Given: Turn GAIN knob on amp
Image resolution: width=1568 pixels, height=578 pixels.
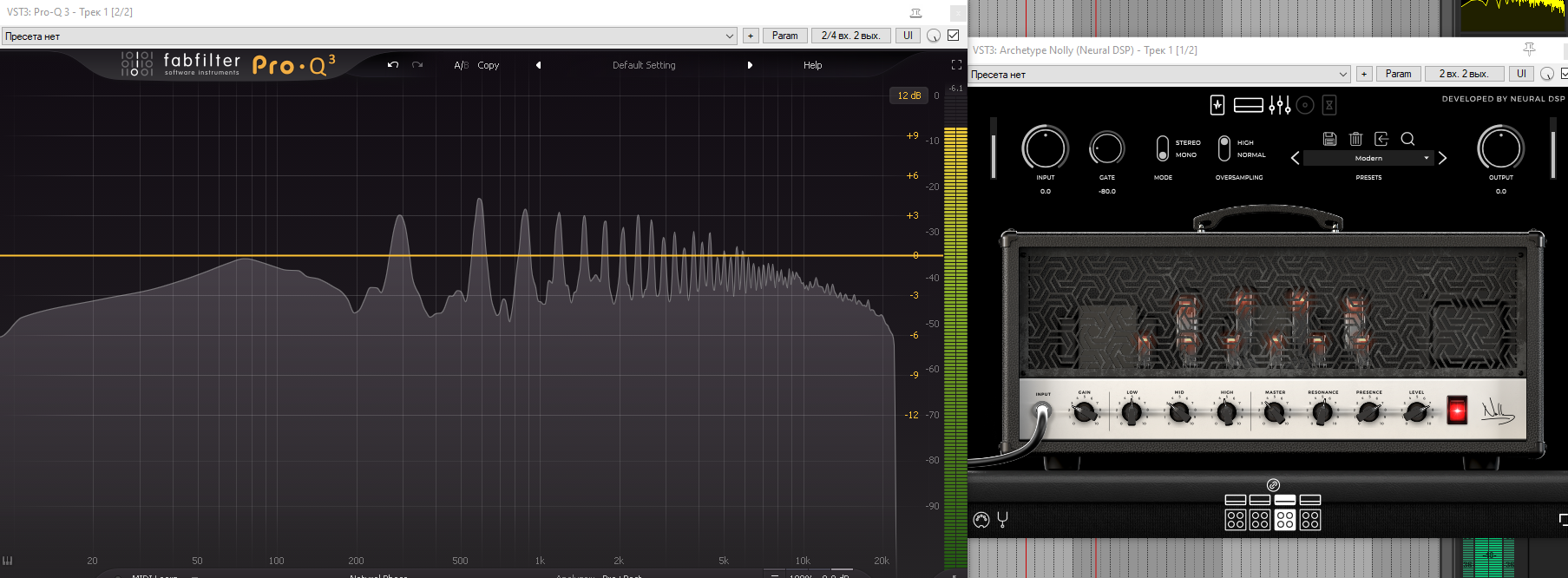Looking at the screenshot, I should (1085, 412).
